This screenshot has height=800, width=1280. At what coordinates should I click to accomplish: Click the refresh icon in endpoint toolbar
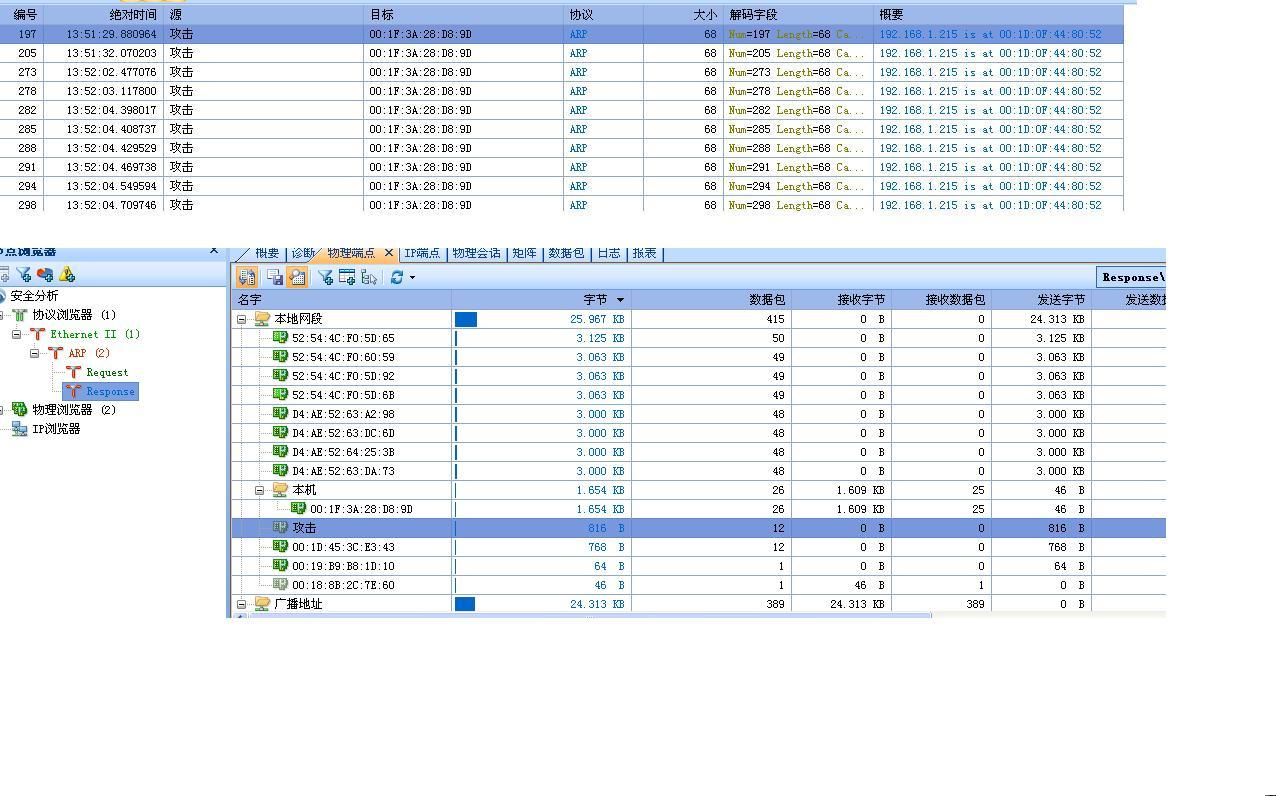tap(397, 278)
